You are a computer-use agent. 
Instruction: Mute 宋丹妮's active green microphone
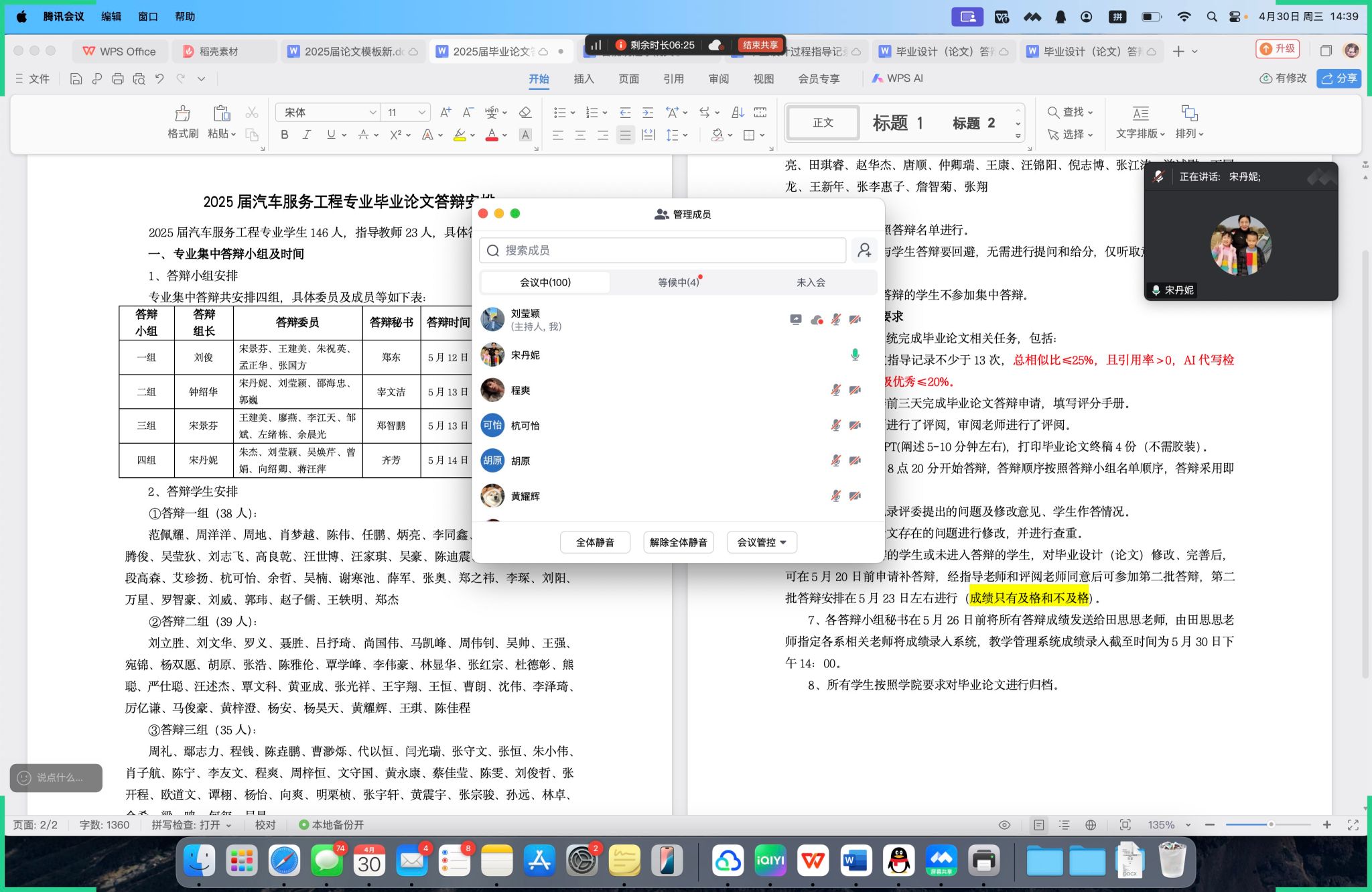[855, 355]
